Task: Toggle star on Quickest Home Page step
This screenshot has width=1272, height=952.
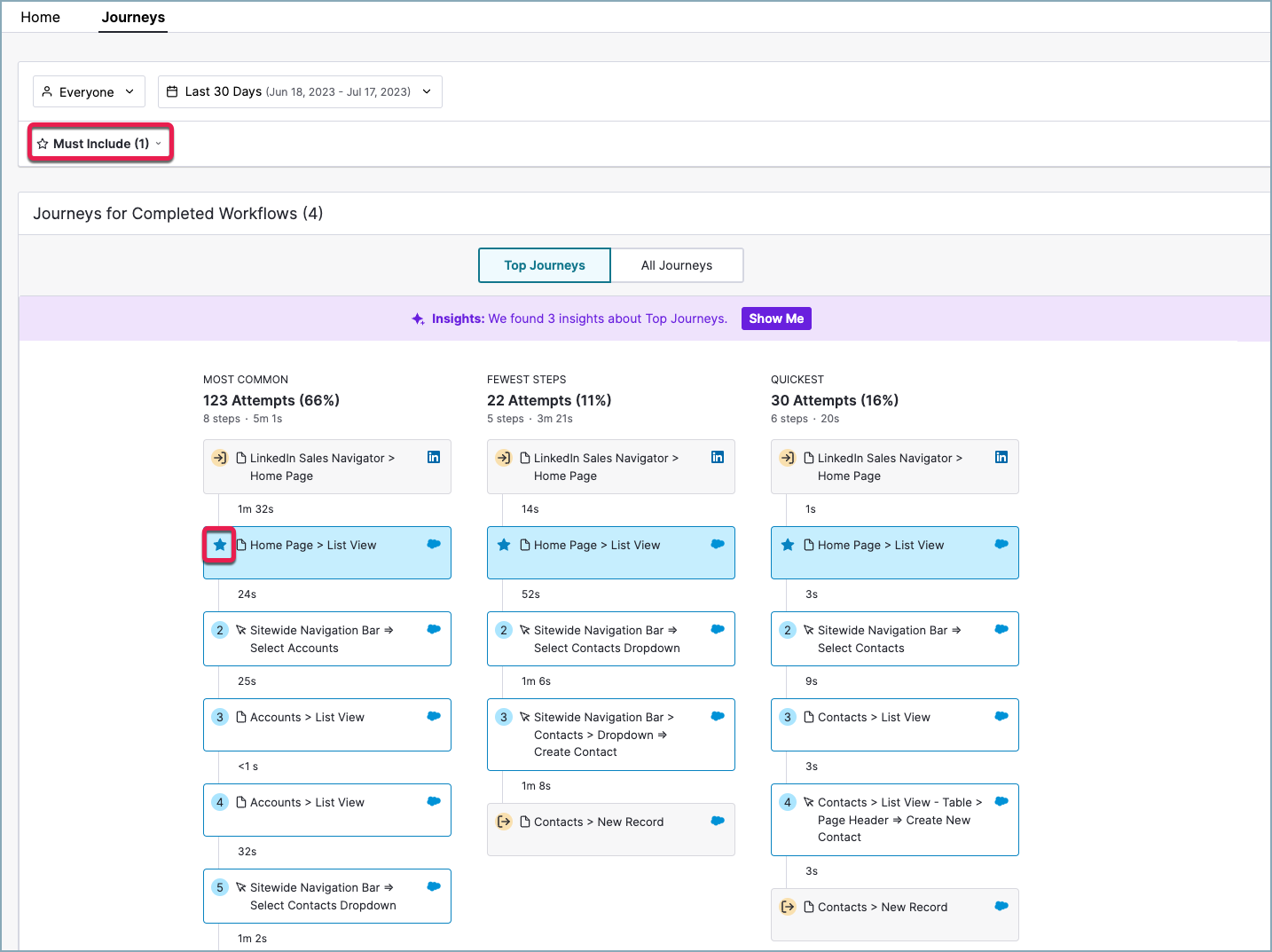Action: pos(788,545)
